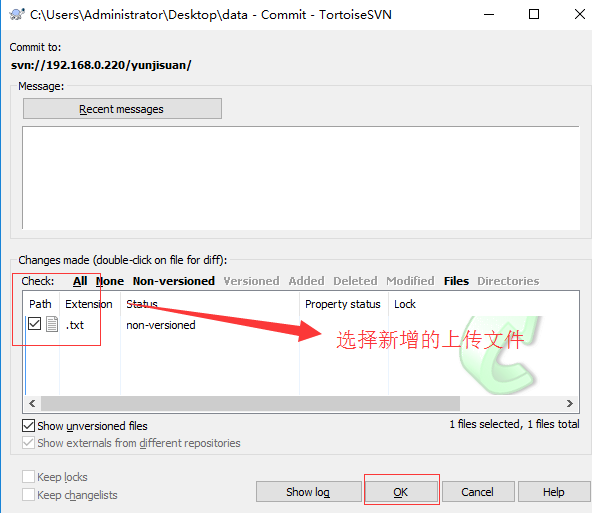The image size is (592, 513).
Task: Click the TortoiseSVN title bar icon
Action: (17, 14)
